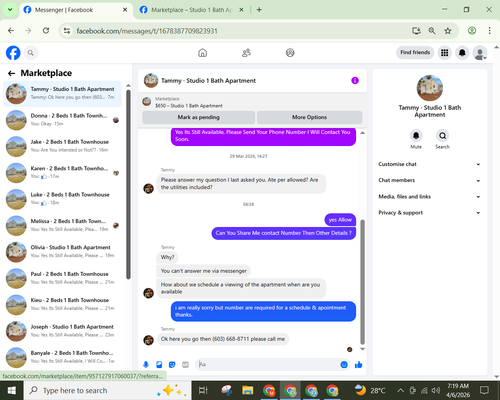Open Kieu - 2 Beds 1 Bath Townhouse chat

[62, 305]
